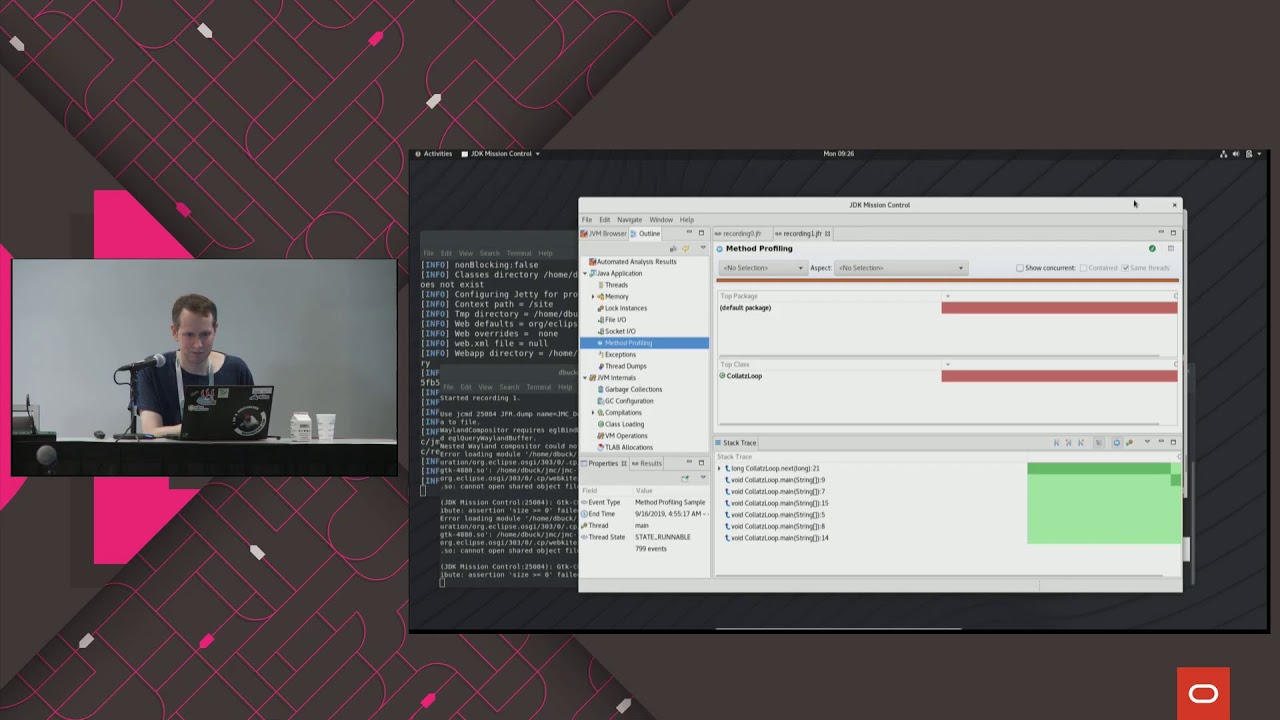Click green analysis result check icon
Screen dimensions: 1280x720
pos(1152,248)
